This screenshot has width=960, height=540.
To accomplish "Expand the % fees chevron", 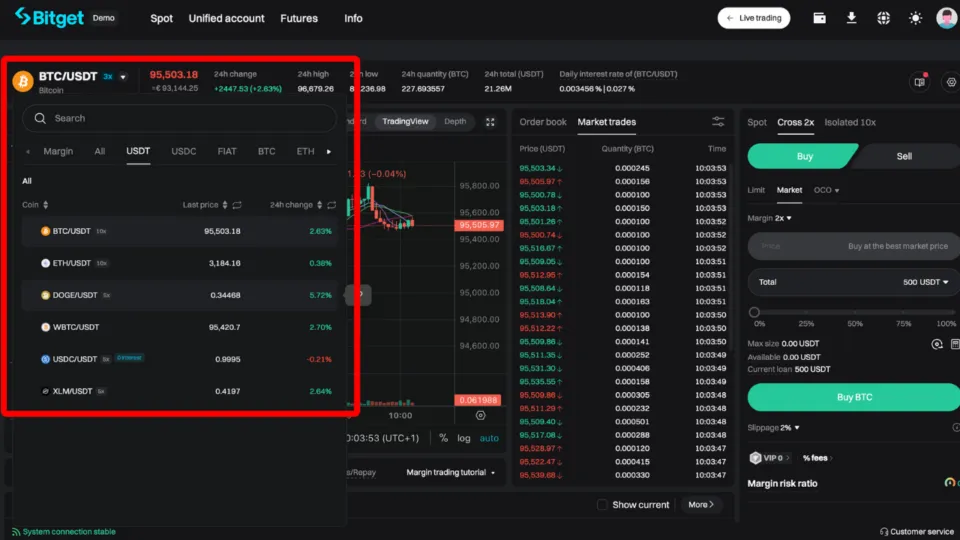I will click(830, 458).
